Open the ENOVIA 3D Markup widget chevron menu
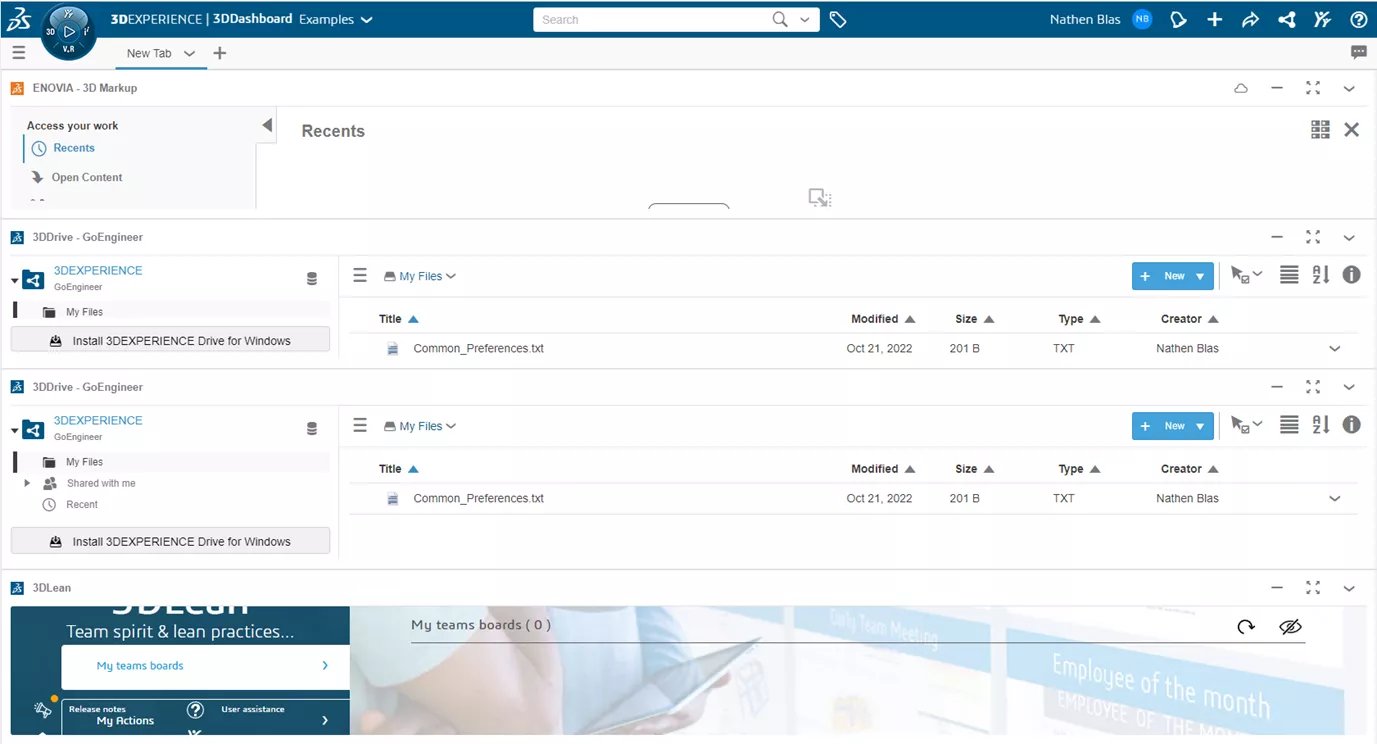The height and width of the screenshot is (744, 1377). (1349, 88)
